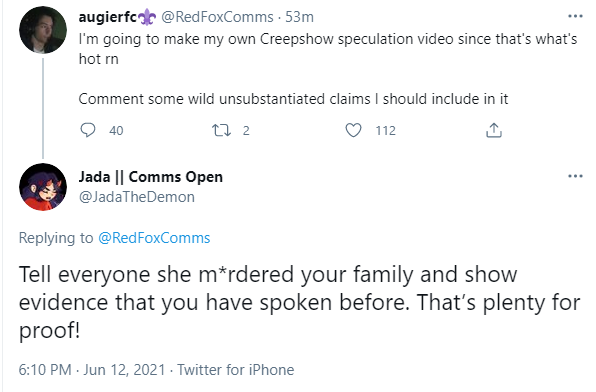Open the Jada || Comms Open profile name
596x392 pixels.
coord(151,177)
